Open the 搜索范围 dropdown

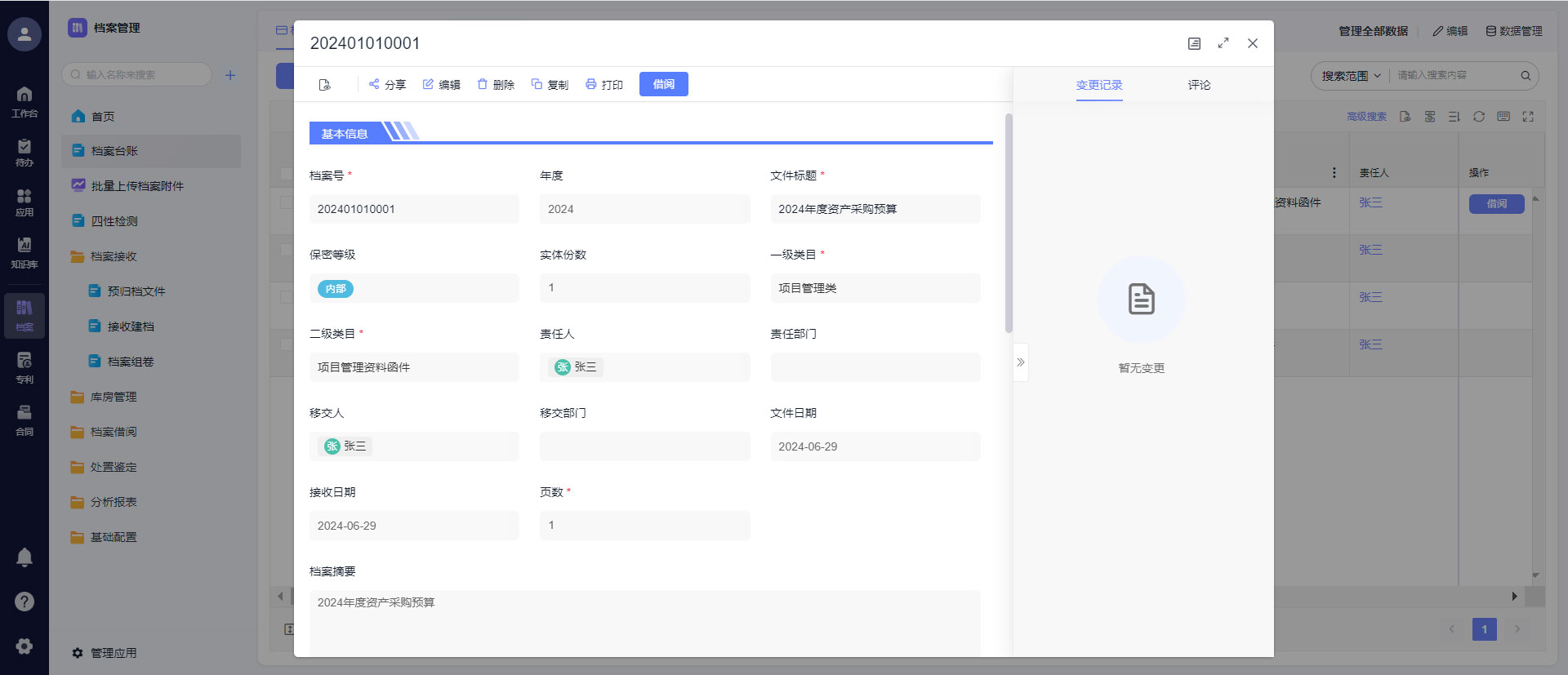1351,76
